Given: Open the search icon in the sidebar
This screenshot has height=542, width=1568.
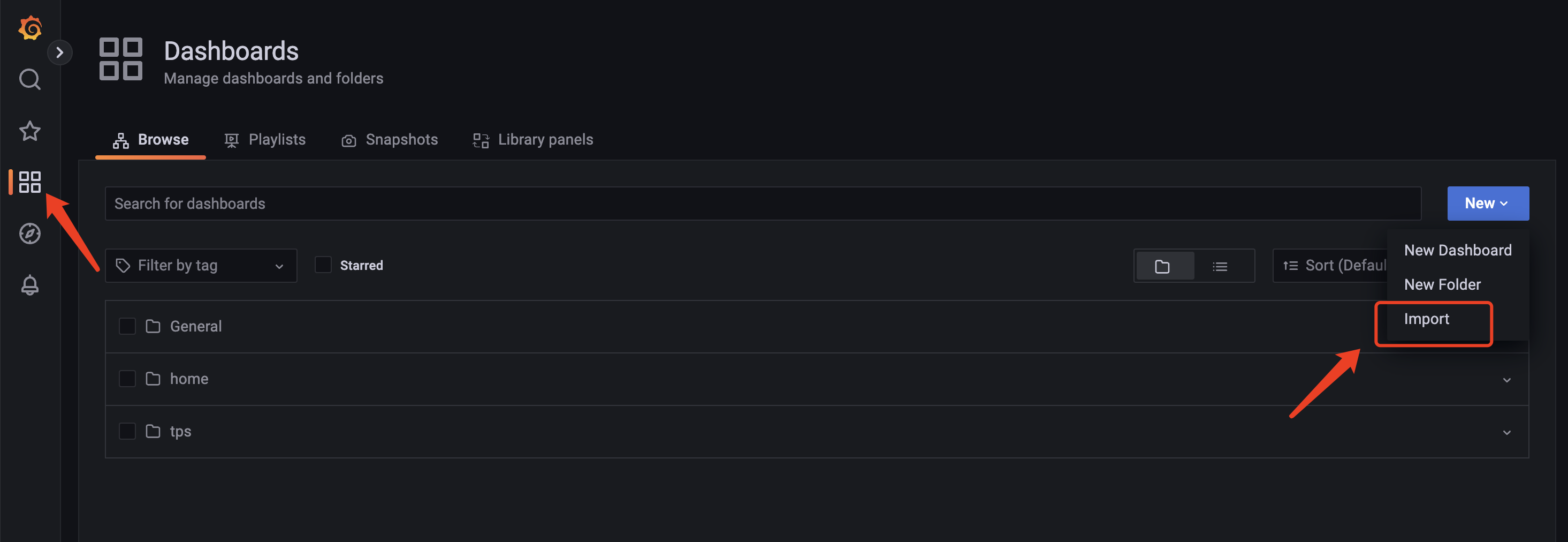Looking at the screenshot, I should (30, 79).
